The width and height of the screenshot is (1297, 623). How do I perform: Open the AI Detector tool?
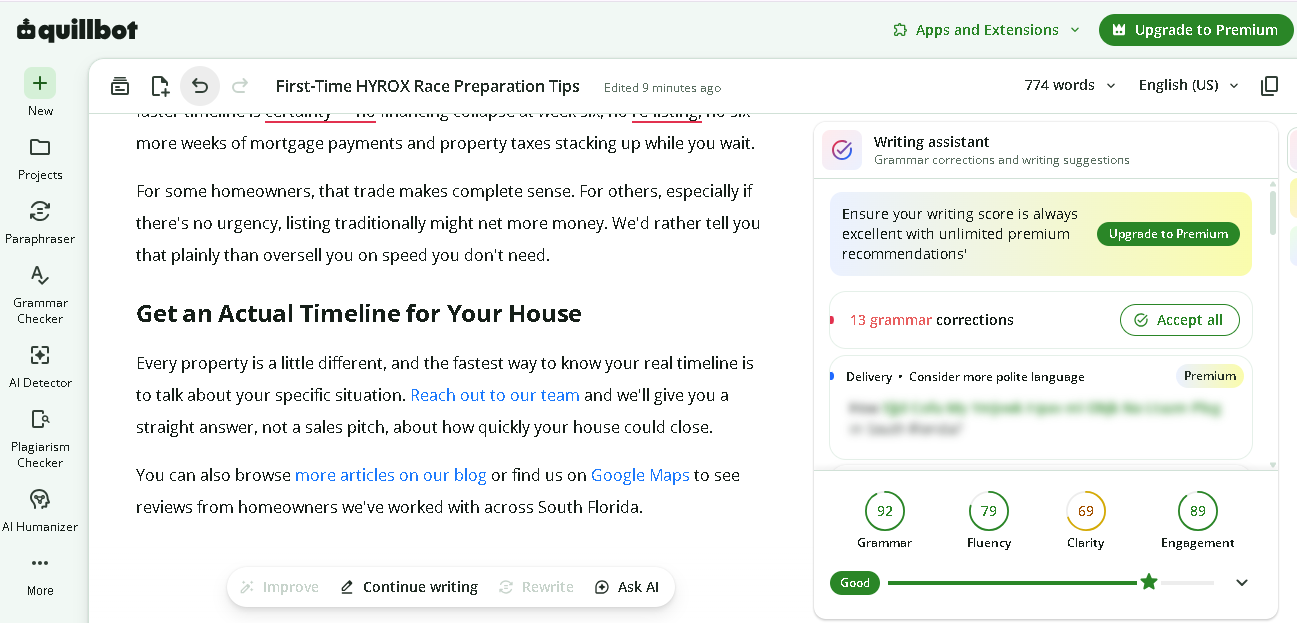coord(40,366)
